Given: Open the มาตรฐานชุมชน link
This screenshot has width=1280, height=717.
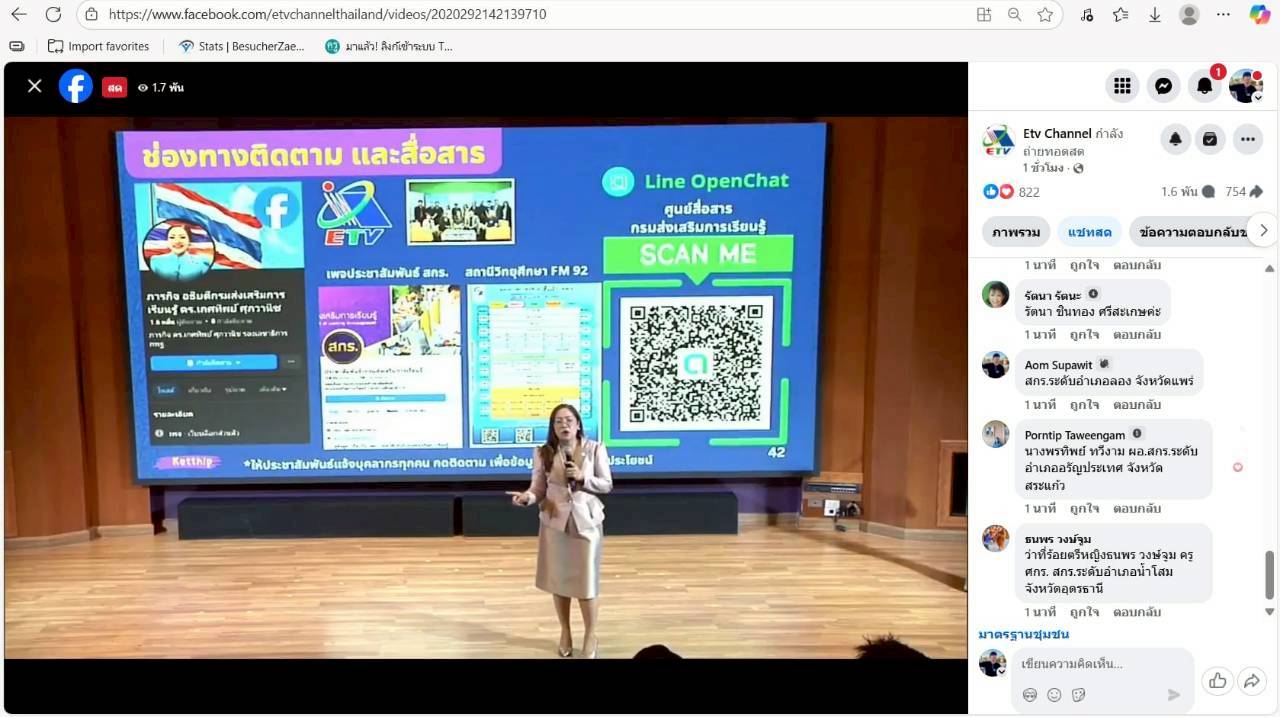Looking at the screenshot, I should pyautogui.click(x=1023, y=634).
